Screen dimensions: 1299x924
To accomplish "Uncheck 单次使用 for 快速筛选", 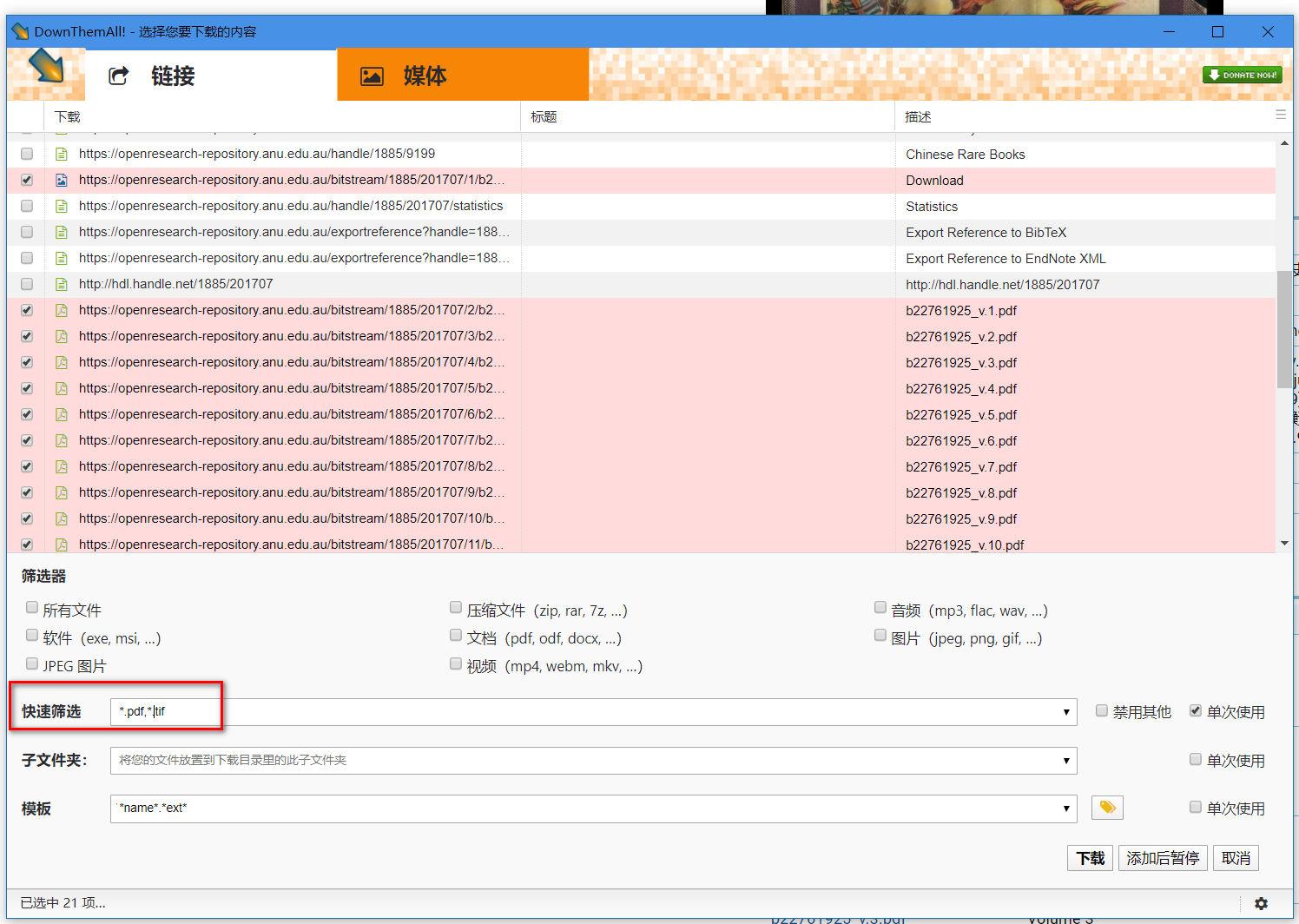I will pyautogui.click(x=1196, y=710).
